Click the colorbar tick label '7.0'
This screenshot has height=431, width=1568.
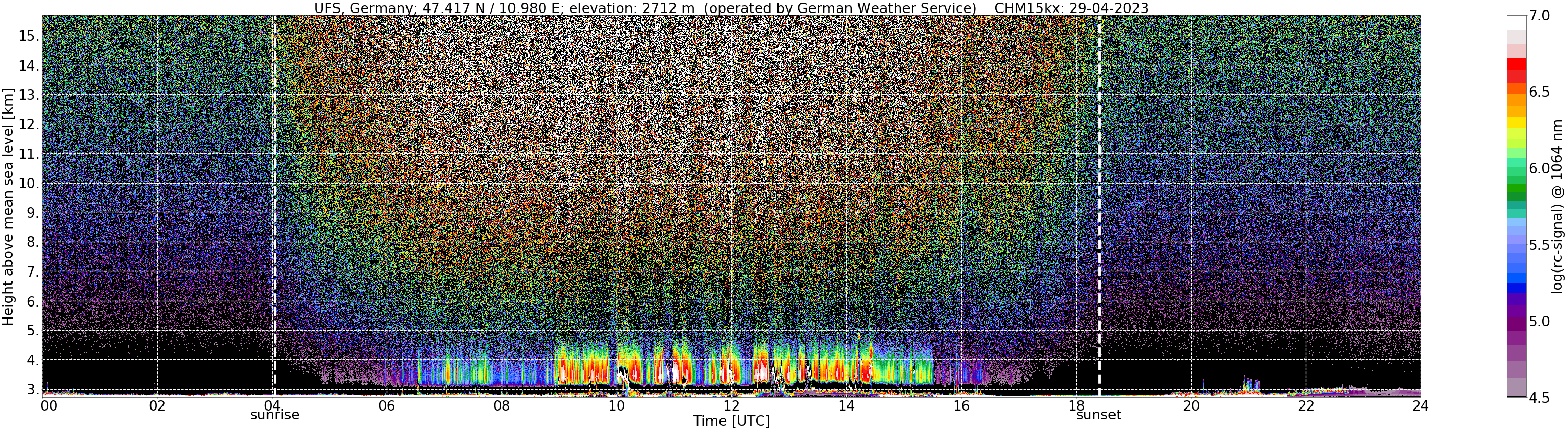click(x=1539, y=16)
